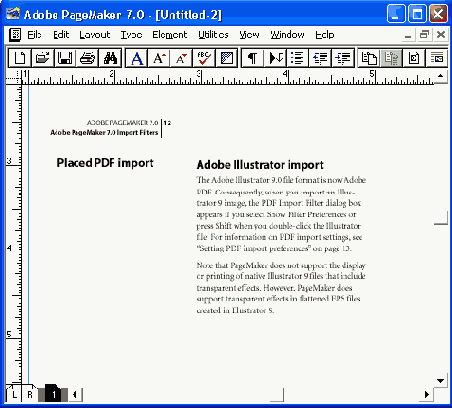Open the Element menu
Image resolution: width=452 pixels, height=408 pixels.
tap(170, 35)
